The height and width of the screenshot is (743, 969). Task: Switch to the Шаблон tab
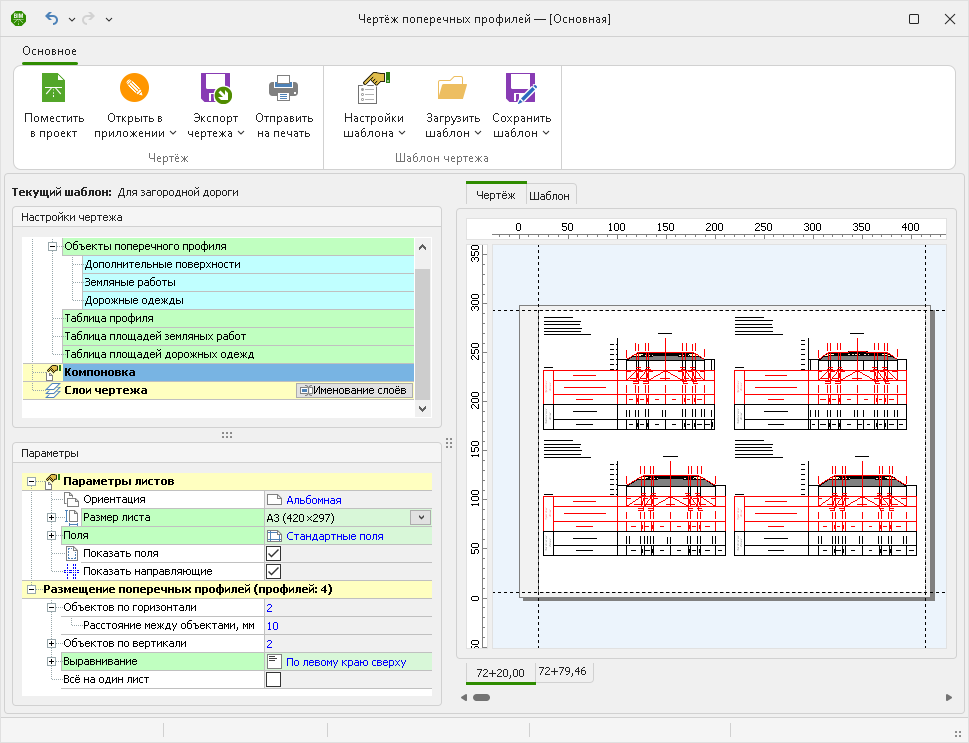point(548,195)
